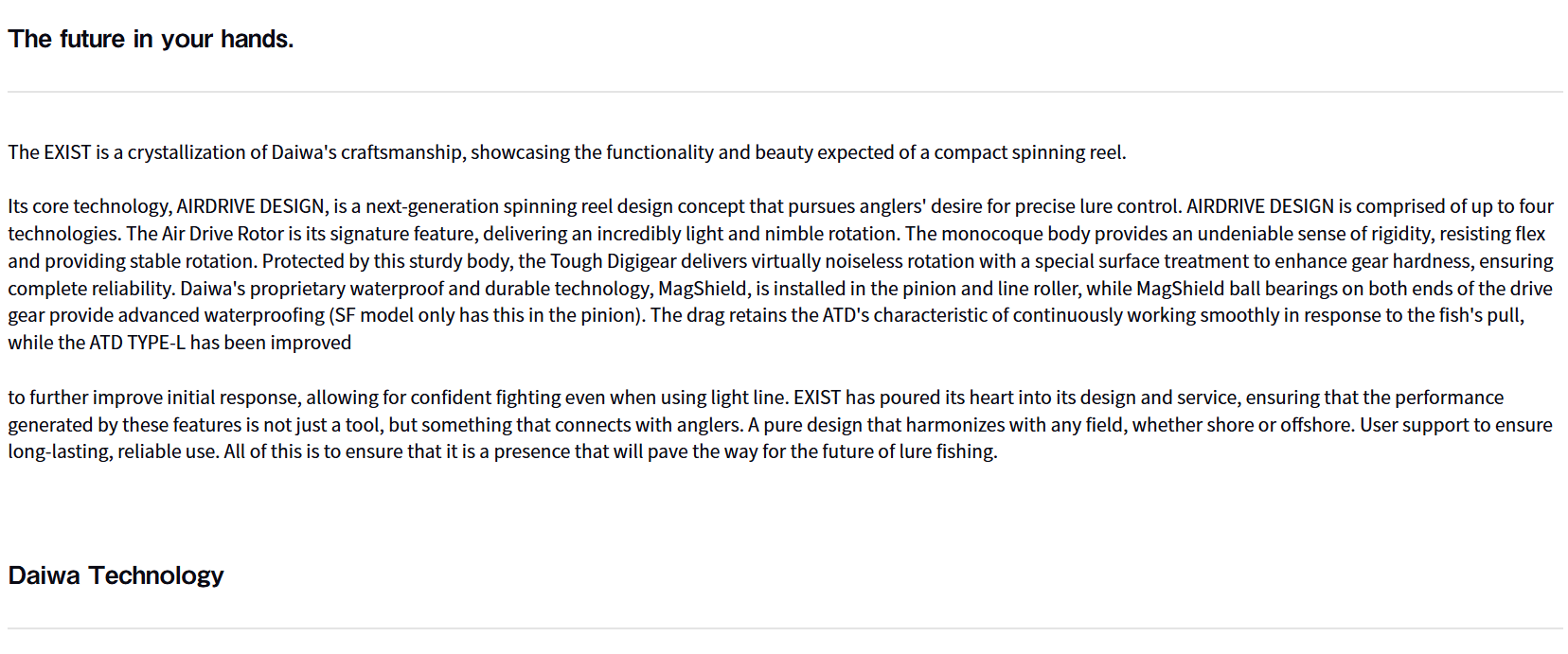Click the words "has been improved"
1568x654 pixels.
coord(271,343)
